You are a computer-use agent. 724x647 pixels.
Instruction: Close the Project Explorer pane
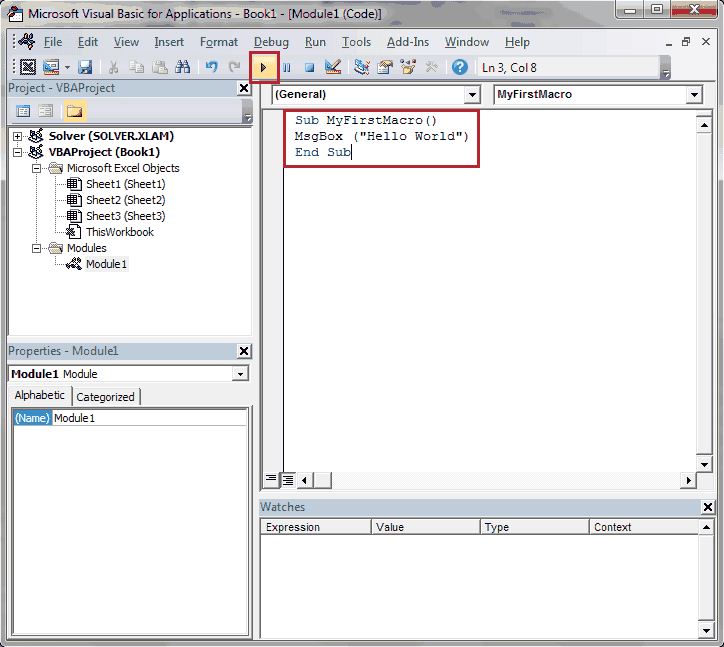[244, 88]
